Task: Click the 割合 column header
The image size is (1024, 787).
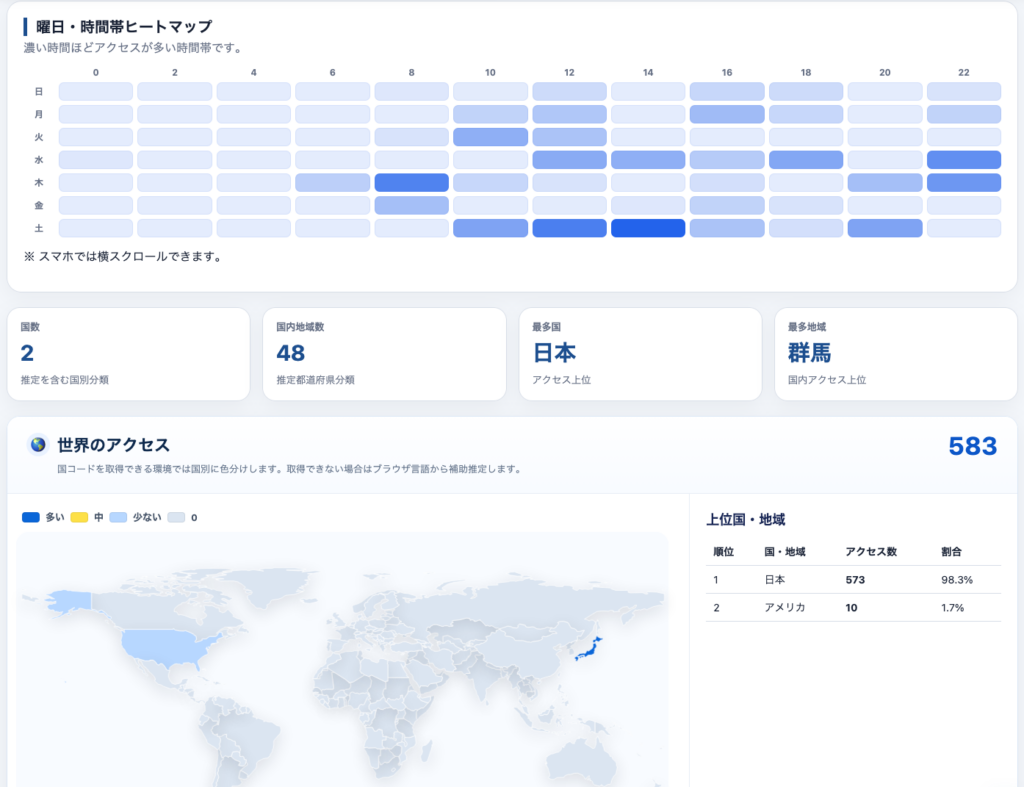Action: [951, 552]
